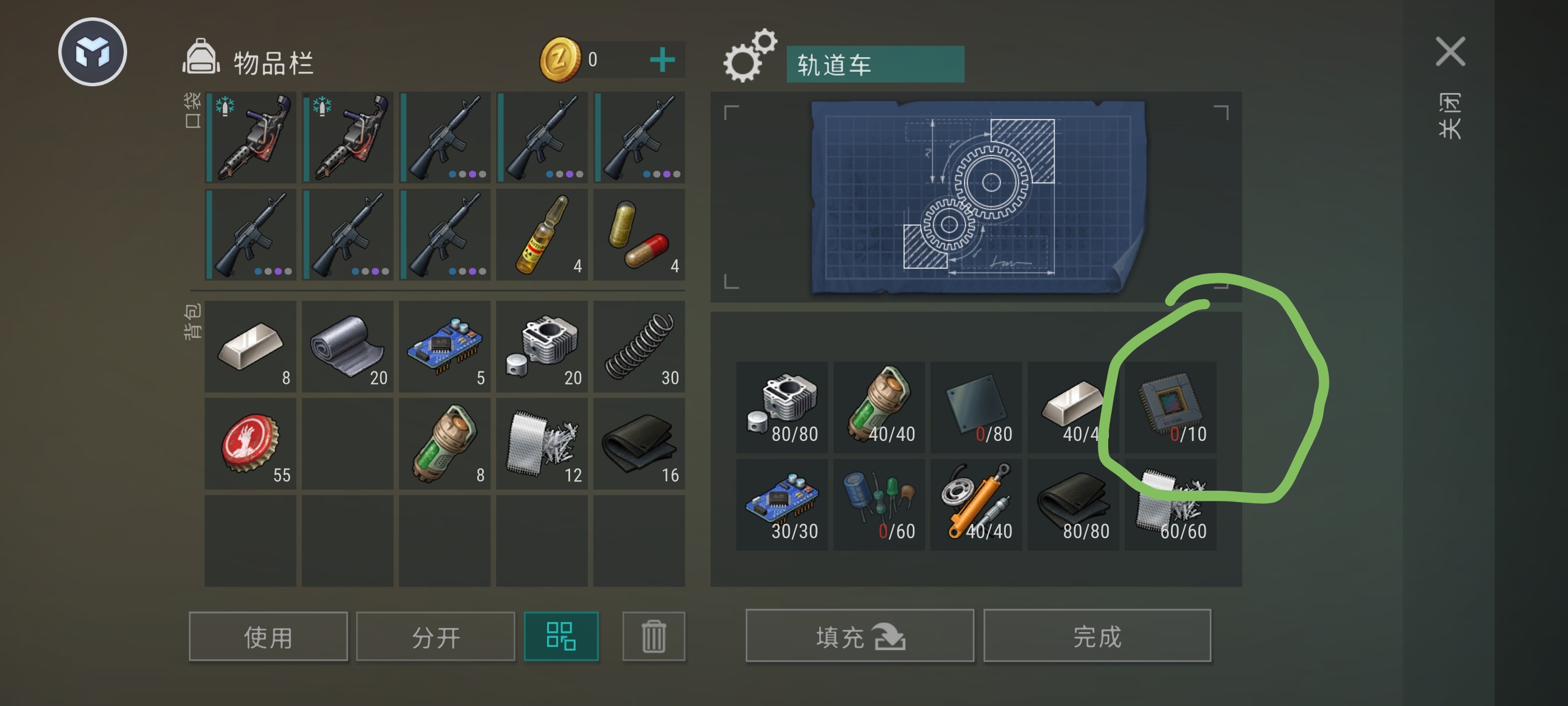Screen dimensions: 1568x706
Task: Select the aluminum bar in backpack
Action: tap(250, 346)
